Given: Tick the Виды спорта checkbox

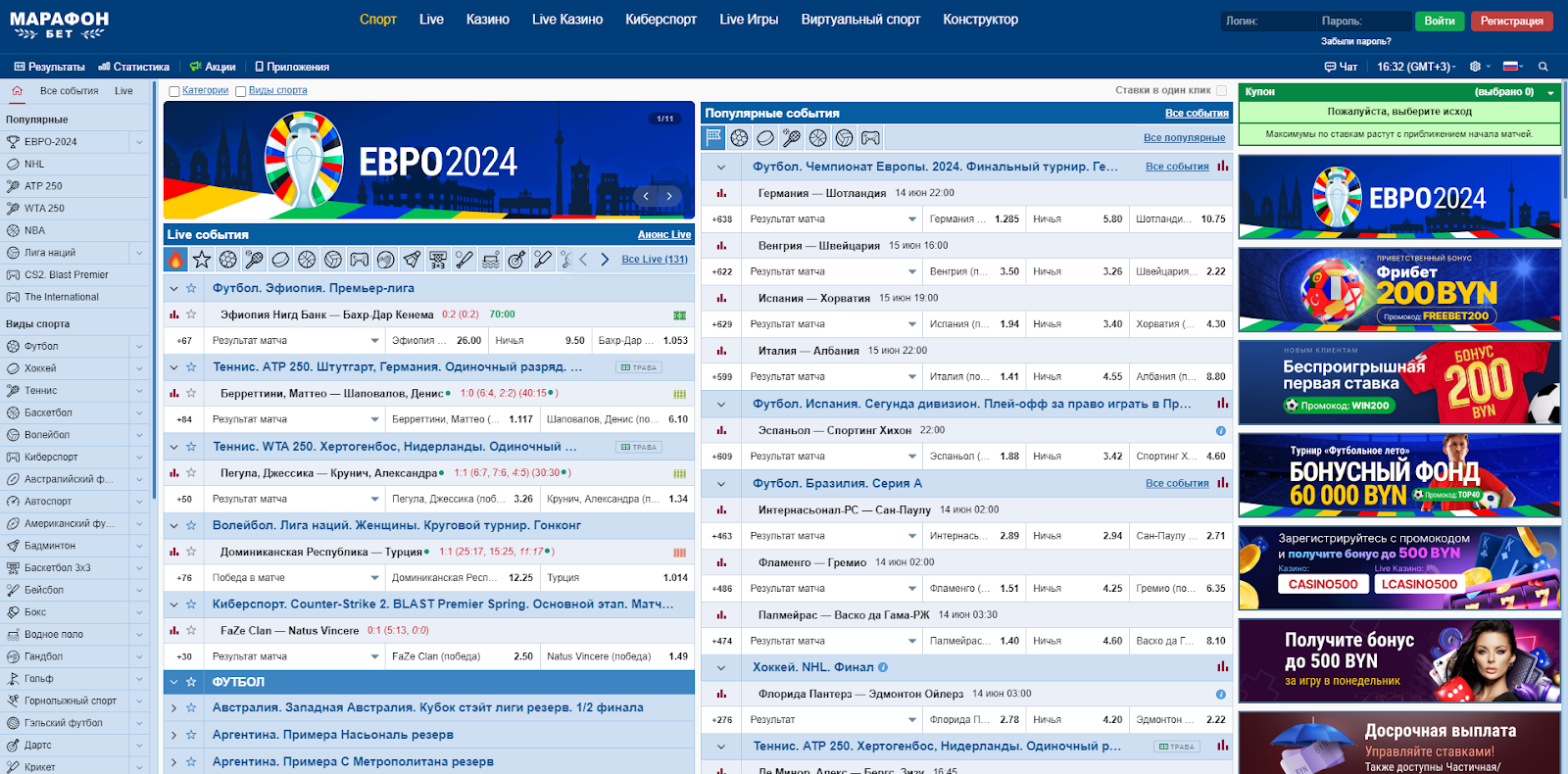Looking at the screenshot, I should [240, 91].
